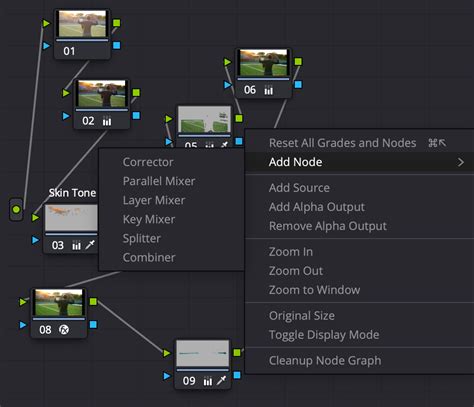This screenshot has width=474, height=407.
Task: Click node 02 blue key output square
Action: 136,115
